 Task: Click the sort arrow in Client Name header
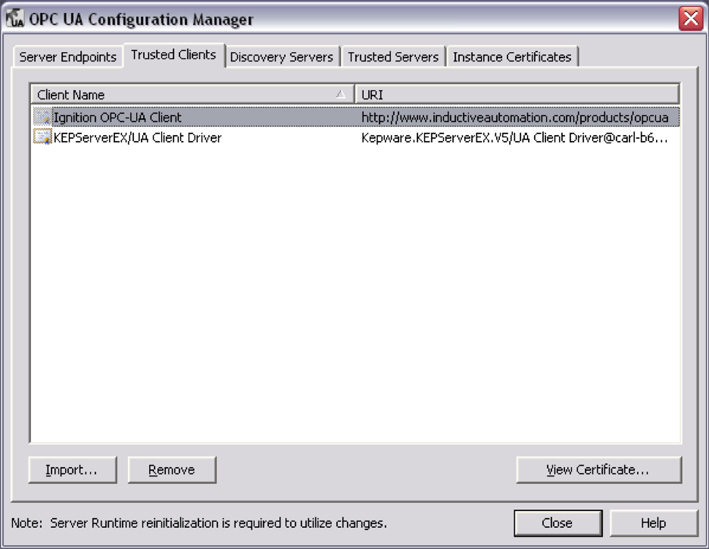point(340,94)
